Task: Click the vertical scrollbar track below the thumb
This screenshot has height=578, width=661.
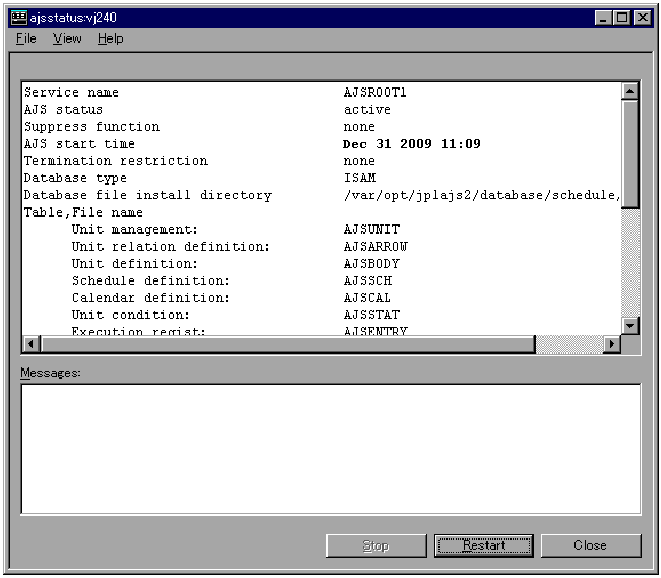Action: pyautogui.click(x=630, y=262)
